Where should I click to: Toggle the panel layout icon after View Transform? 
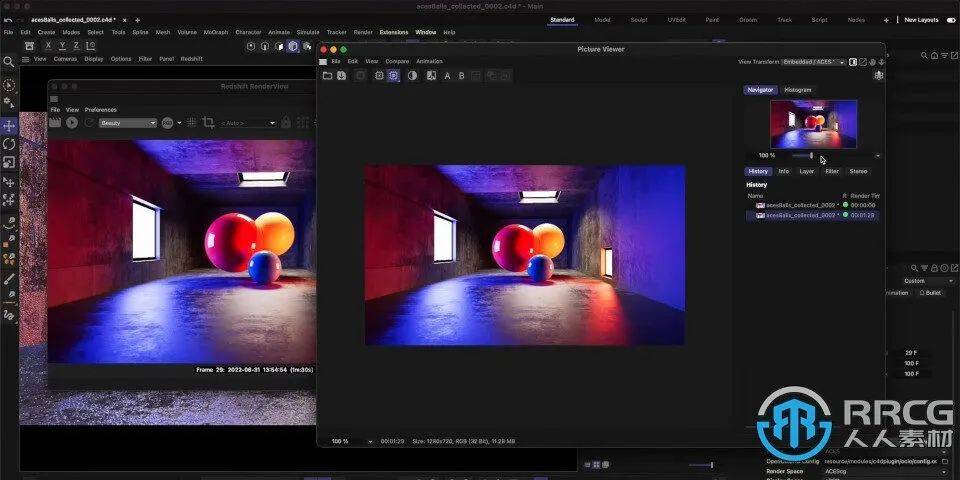pos(853,62)
